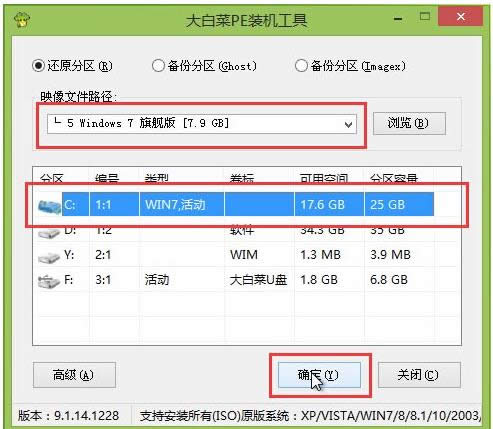Image resolution: width=493 pixels, height=429 pixels.
Task: Click the 关闭 (C) button
Action: 419,375
